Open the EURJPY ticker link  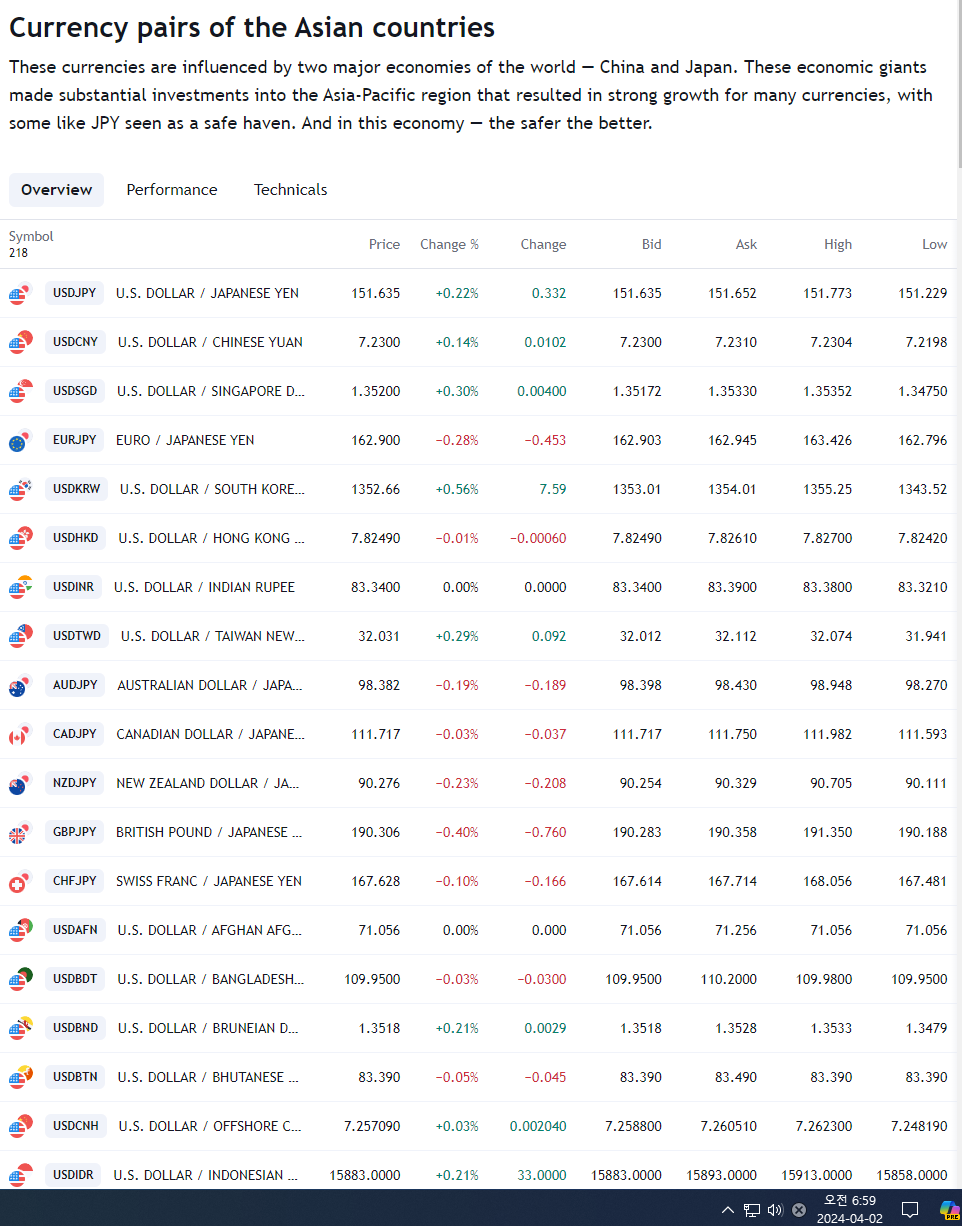click(74, 440)
